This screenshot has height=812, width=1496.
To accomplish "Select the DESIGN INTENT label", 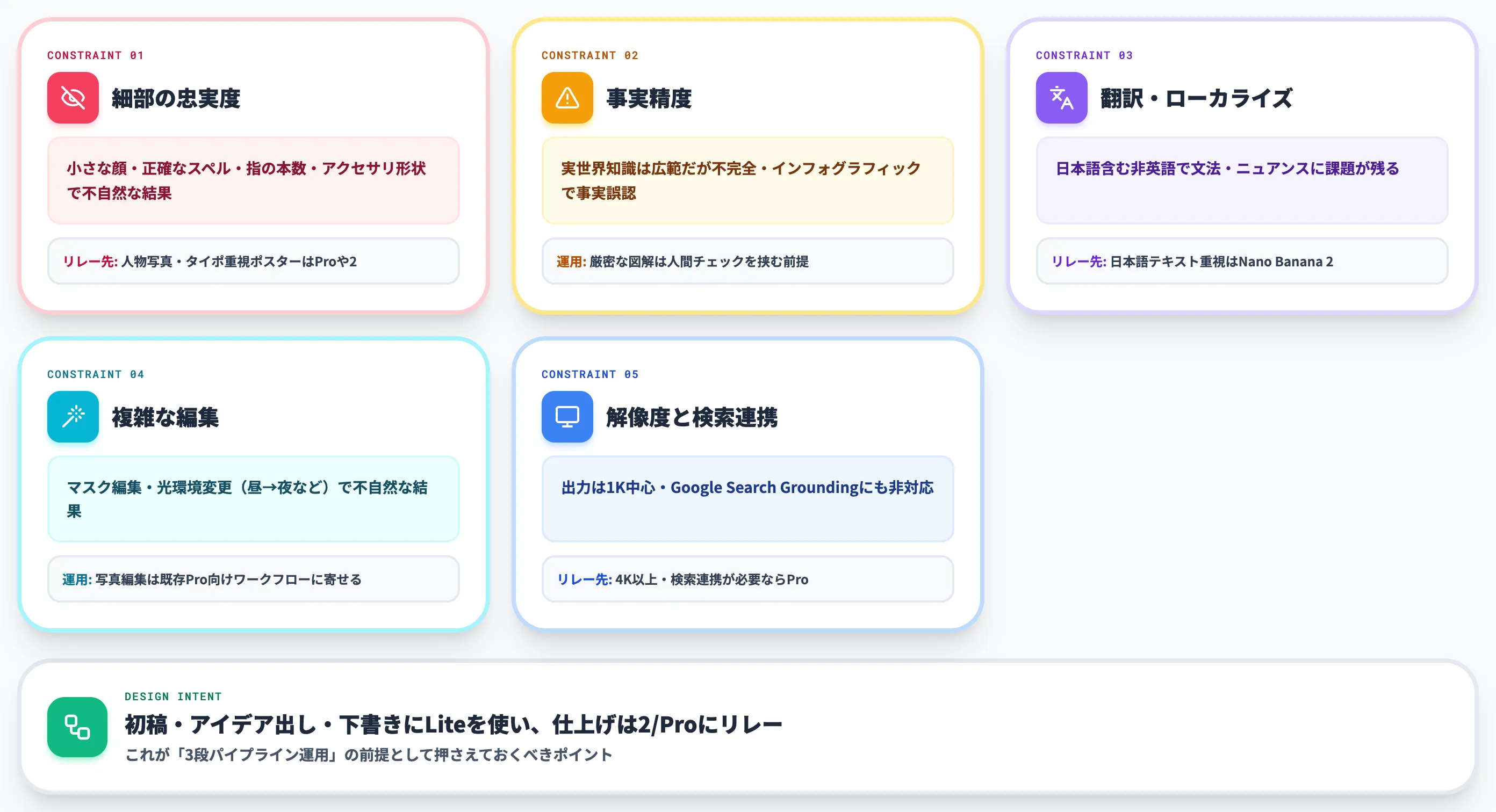I will tap(173, 697).
